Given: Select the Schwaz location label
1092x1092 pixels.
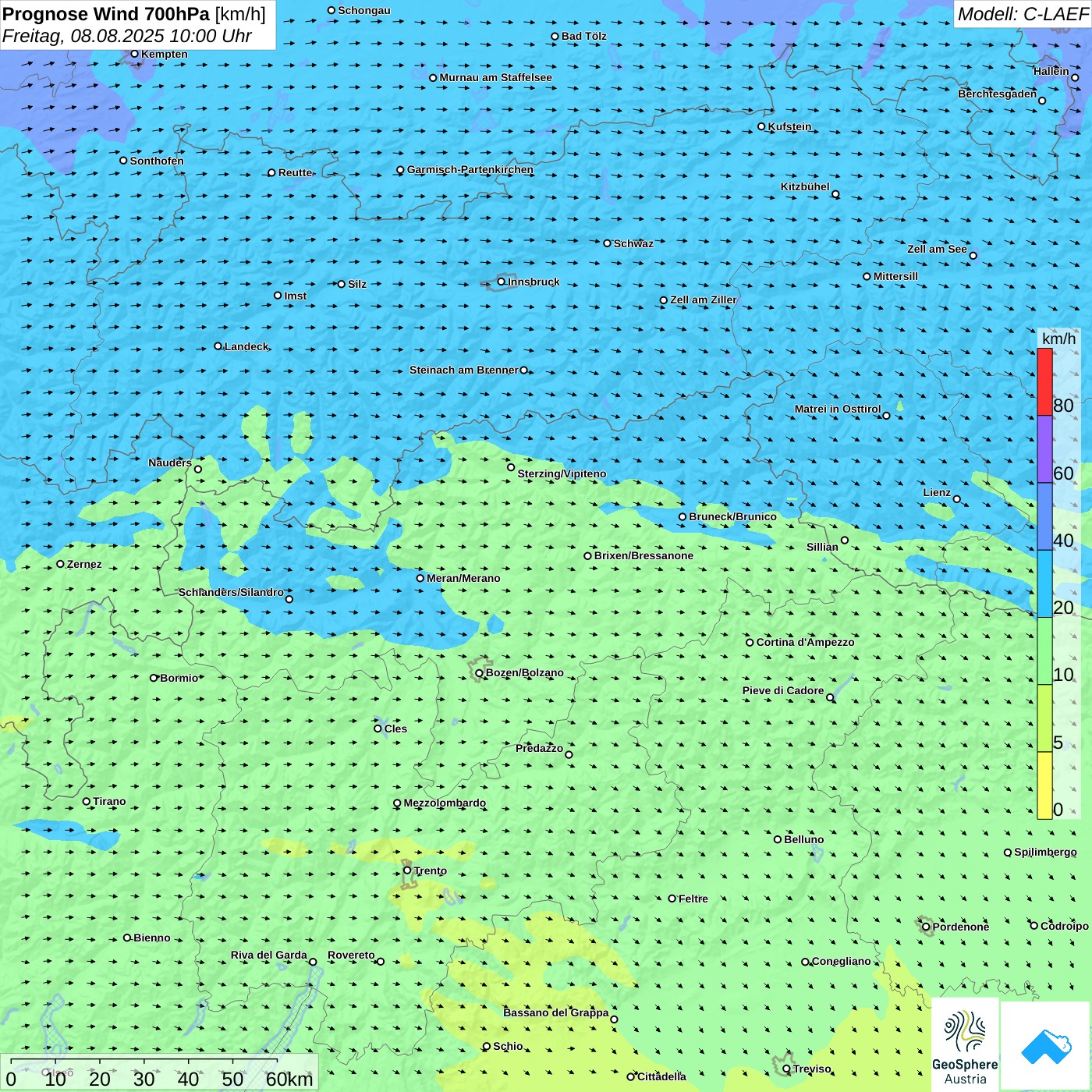Looking at the screenshot, I should 633,243.
